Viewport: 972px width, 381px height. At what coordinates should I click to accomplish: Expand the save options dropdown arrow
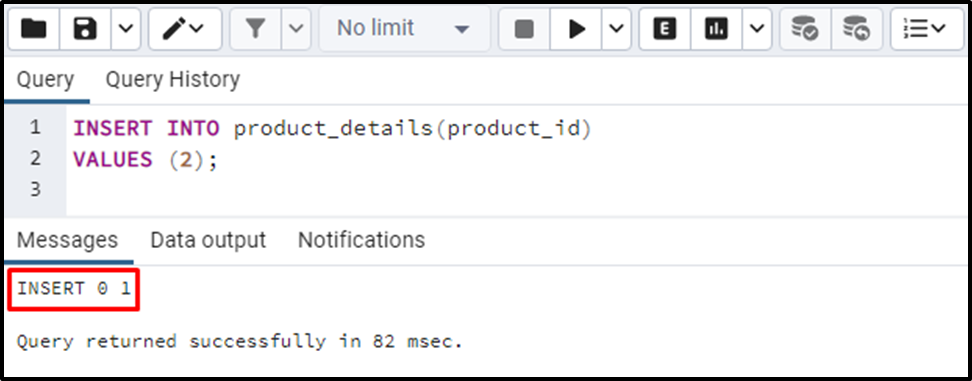(126, 29)
